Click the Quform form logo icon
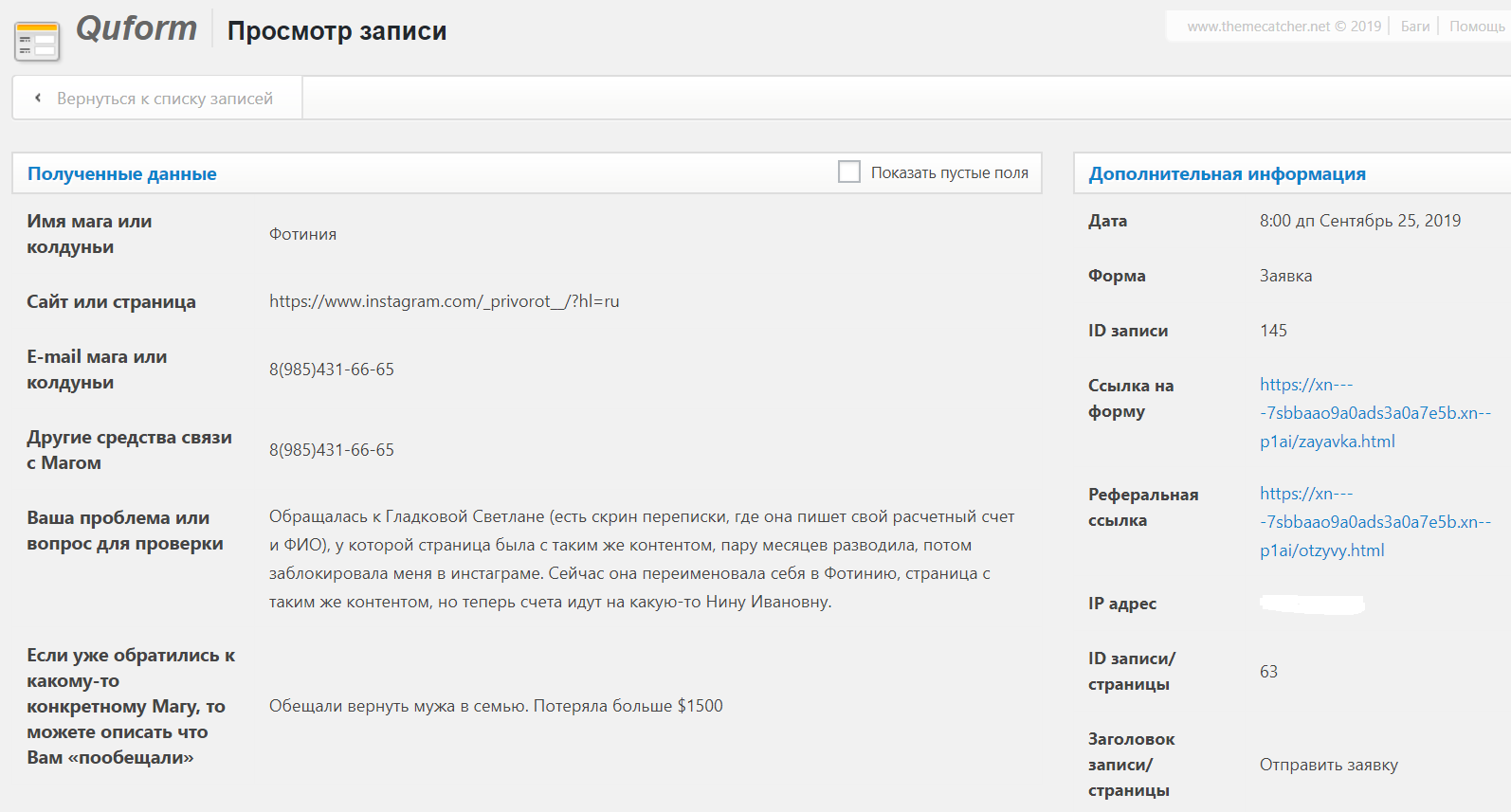Image resolution: width=1511 pixels, height=812 pixels. point(37,41)
